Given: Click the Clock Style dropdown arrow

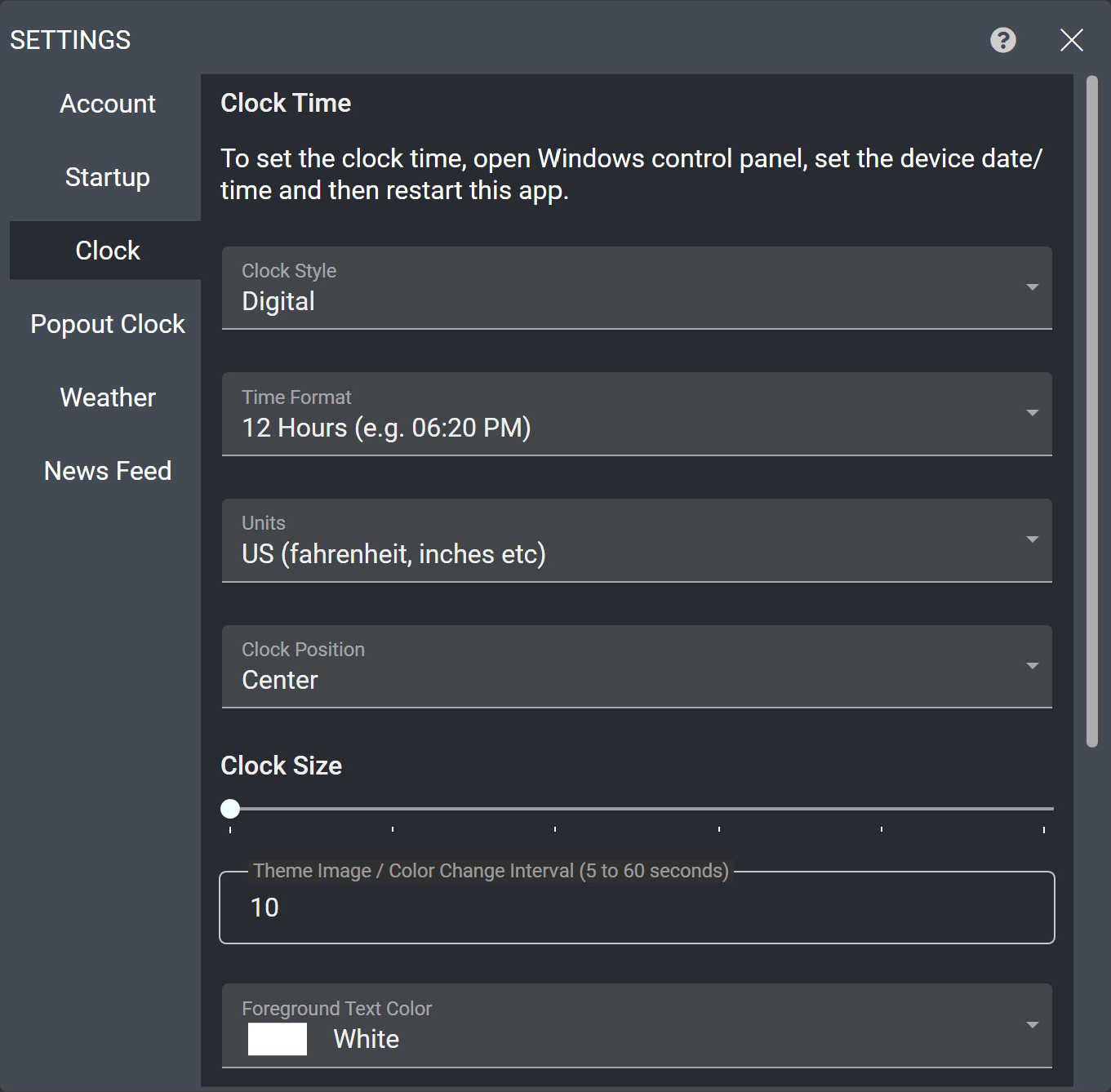Looking at the screenshot, I should [1032, 288].
